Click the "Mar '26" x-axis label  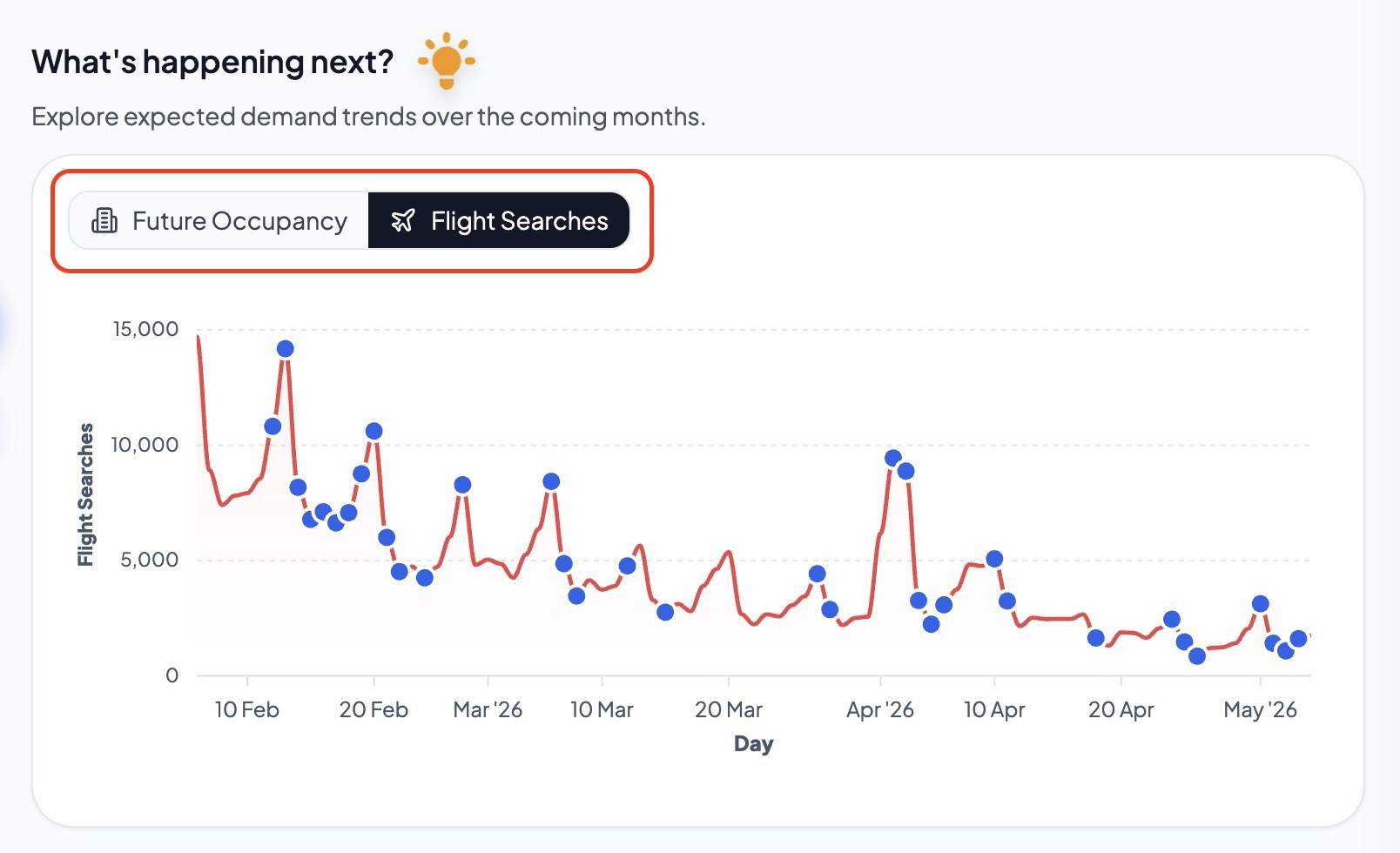pos(488,710)
